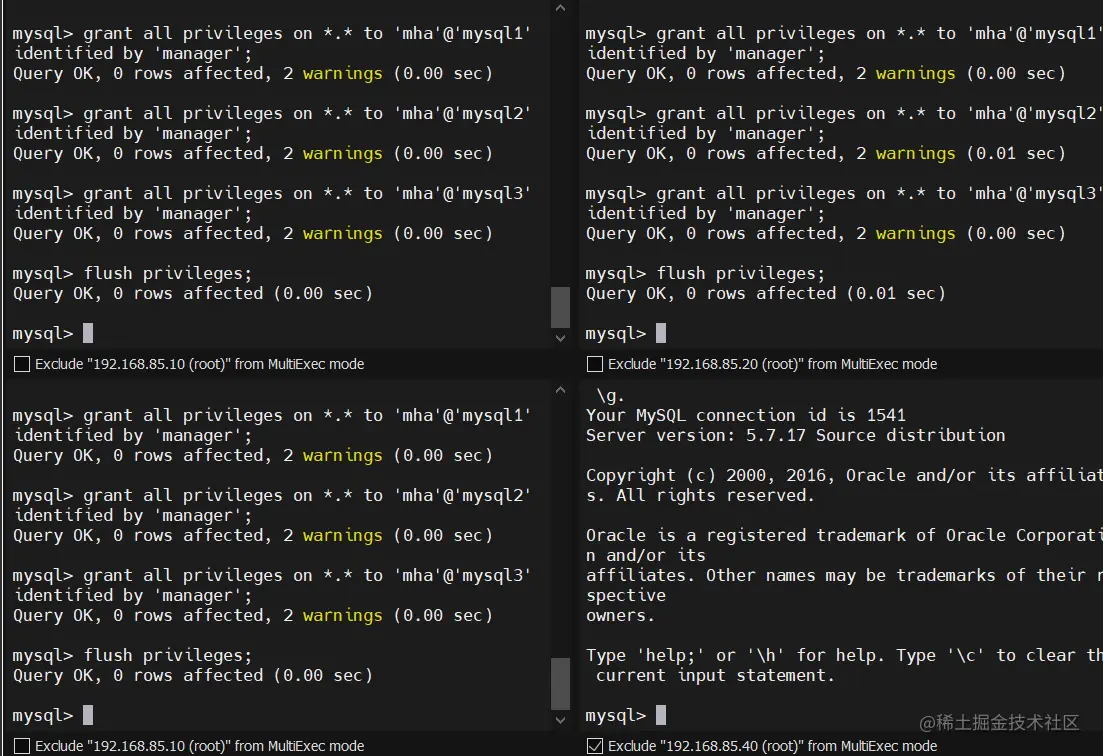Uncheck Exclude "192.168.85.40 (root)" from MultiExec
The width and height of the screenshot is (1103, 756).
pos(594,745)
